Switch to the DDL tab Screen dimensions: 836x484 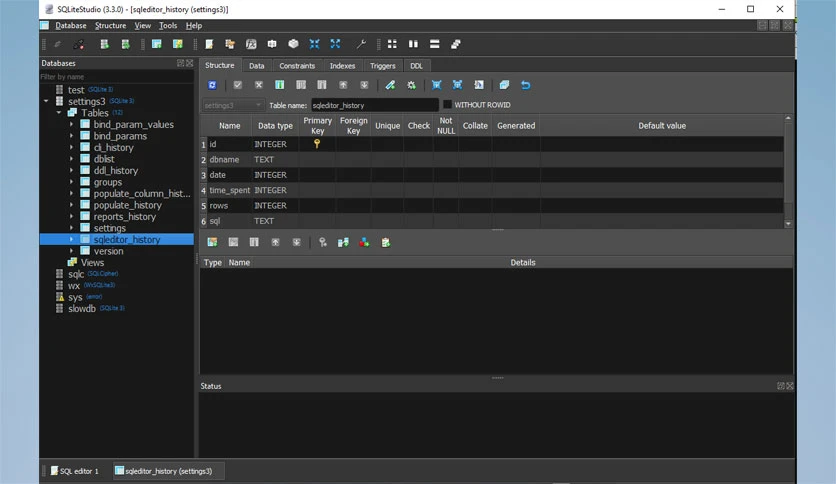[x=416, y=66]
